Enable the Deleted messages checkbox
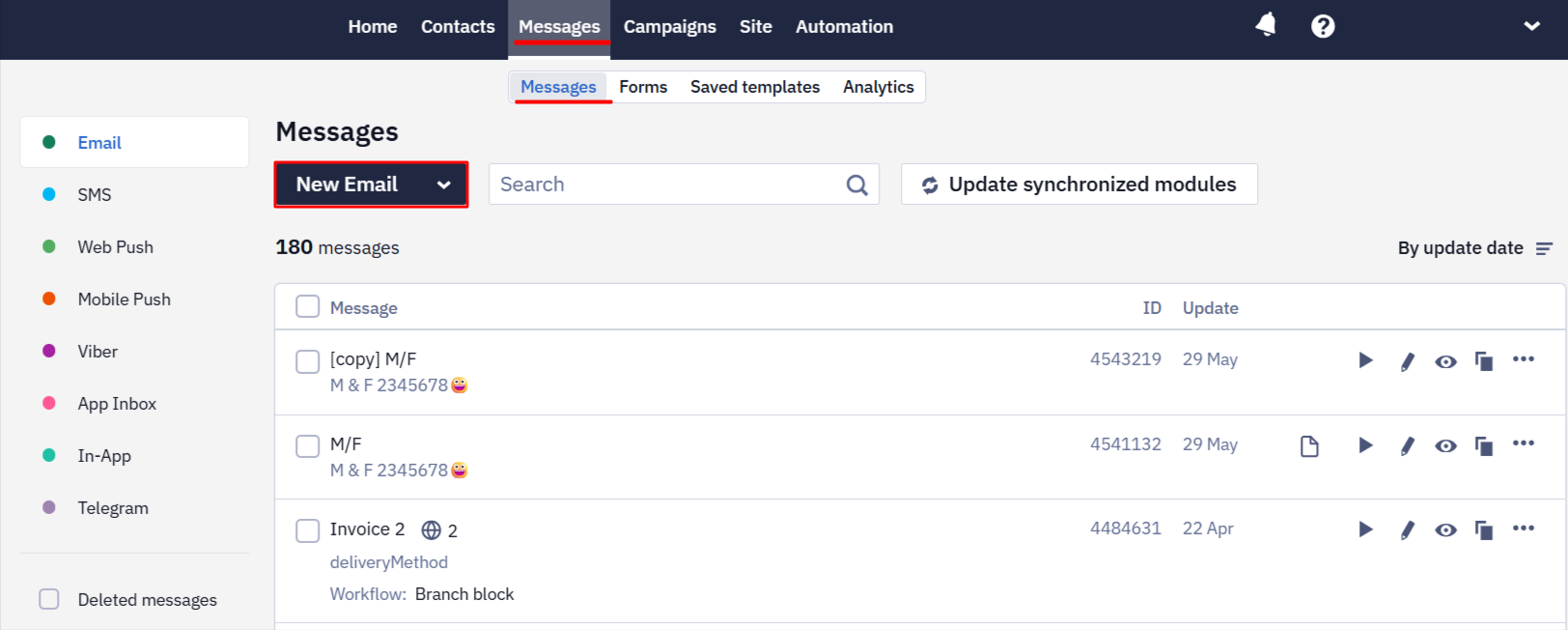The height and width of the screenshot is (630, 1568). click(49, 599)
